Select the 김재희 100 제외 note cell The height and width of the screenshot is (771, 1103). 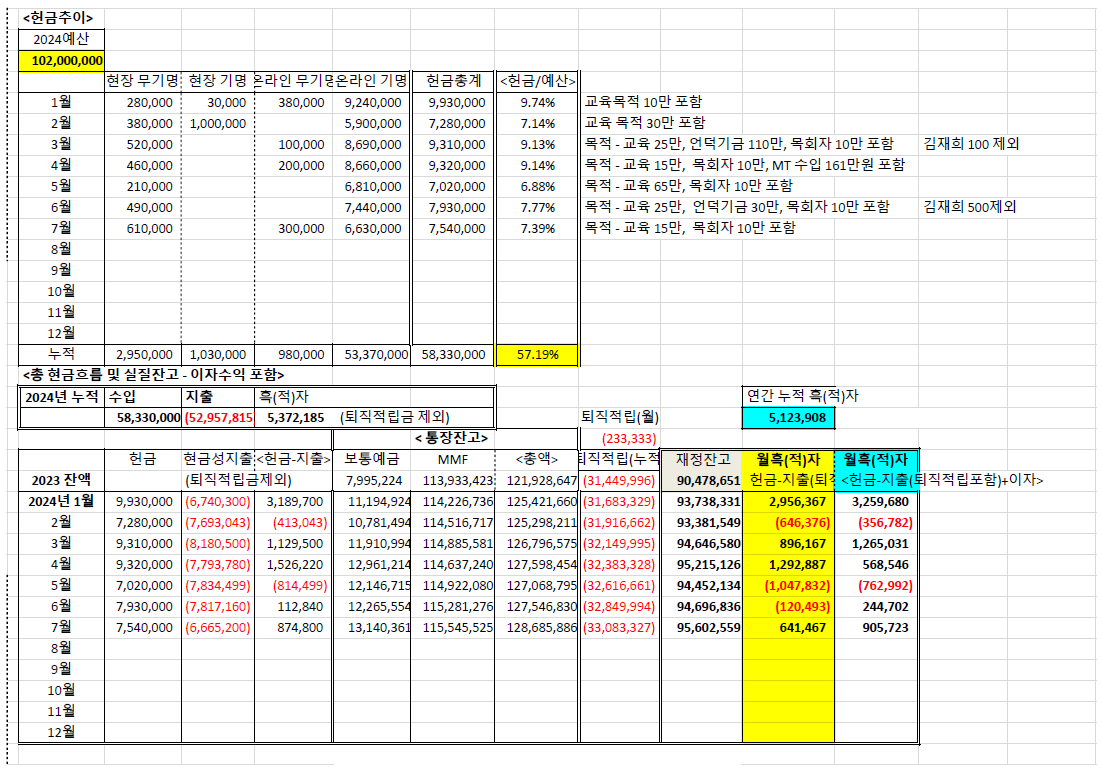click(x=971, y=144)
